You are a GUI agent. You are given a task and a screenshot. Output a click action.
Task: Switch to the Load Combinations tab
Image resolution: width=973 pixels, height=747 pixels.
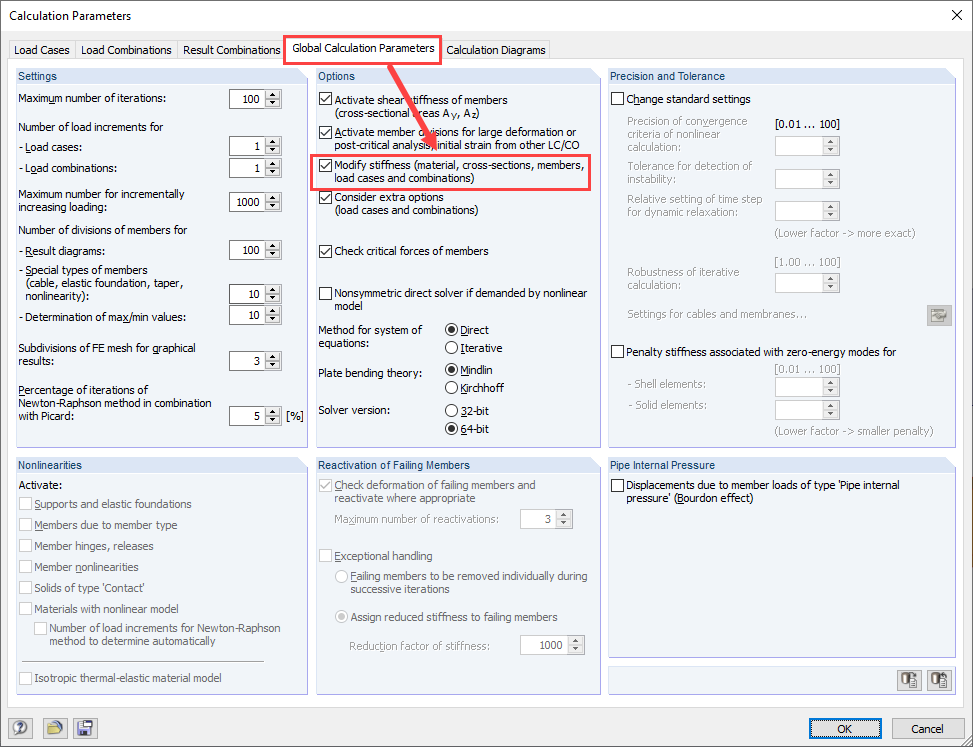[x=126, y=50]
